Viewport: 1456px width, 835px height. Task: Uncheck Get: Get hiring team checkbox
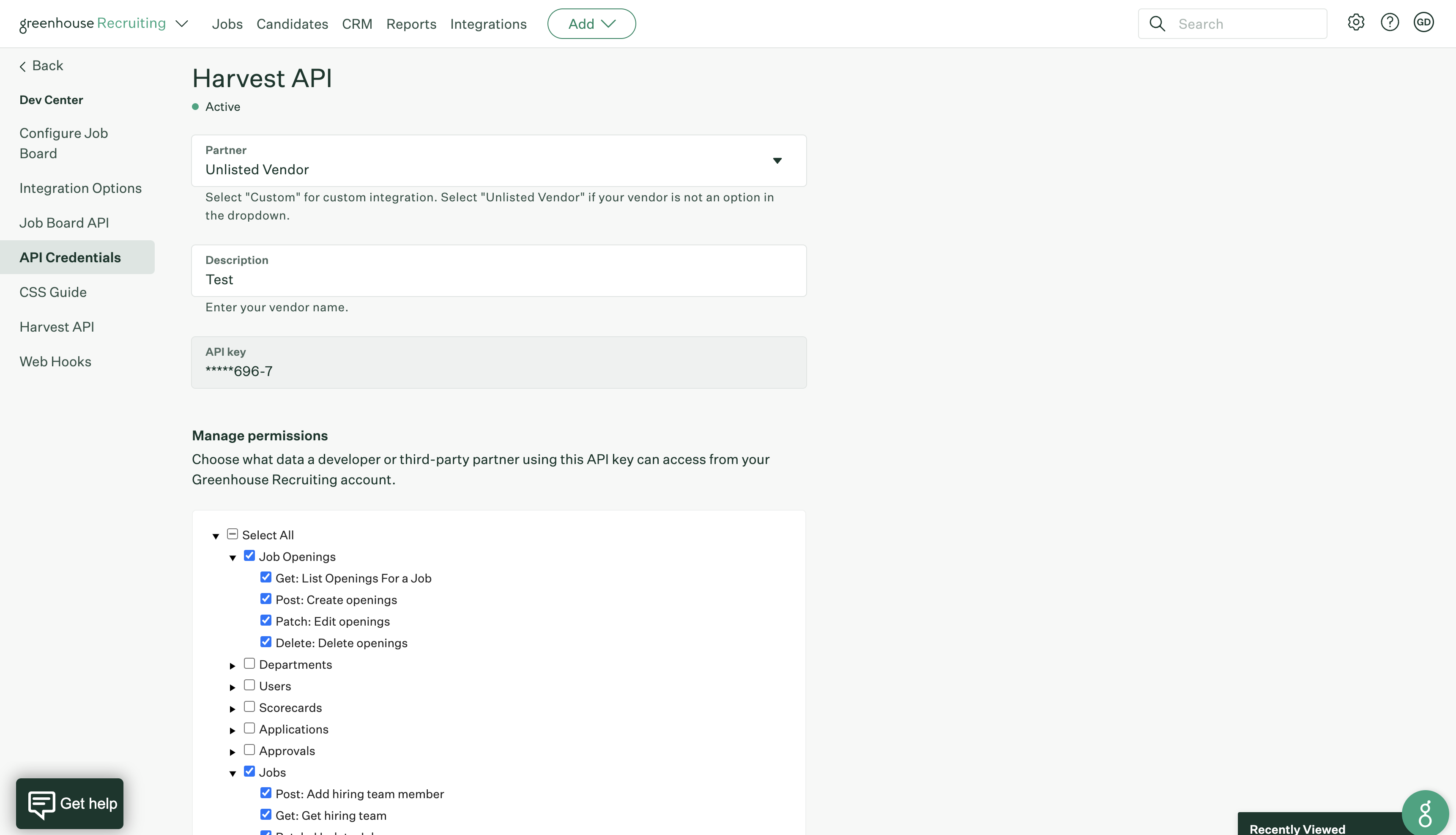[x=266, y=814]
